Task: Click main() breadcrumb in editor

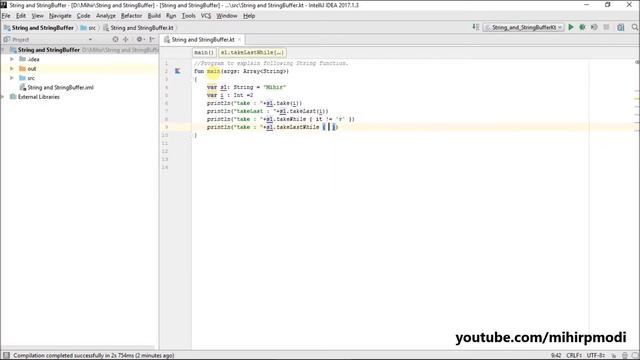Action: pyautogui.click(x=204, y=53)
